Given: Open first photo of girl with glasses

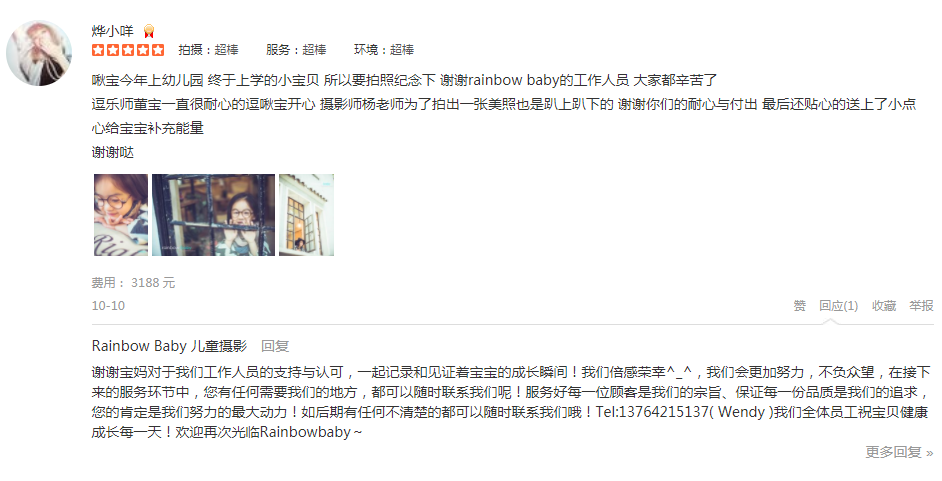Looking at the screenshot, I should pyautogui.click(x=121, y=215).
